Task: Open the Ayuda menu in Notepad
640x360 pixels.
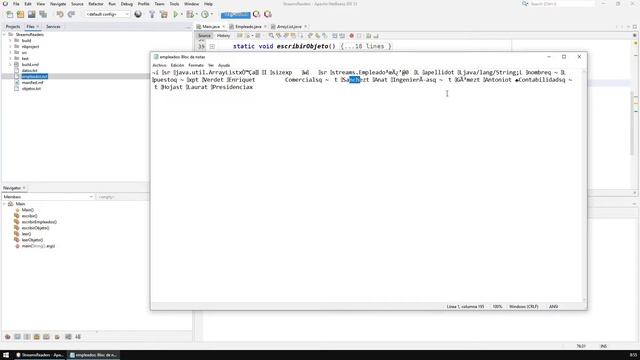Action: [224, 65]
